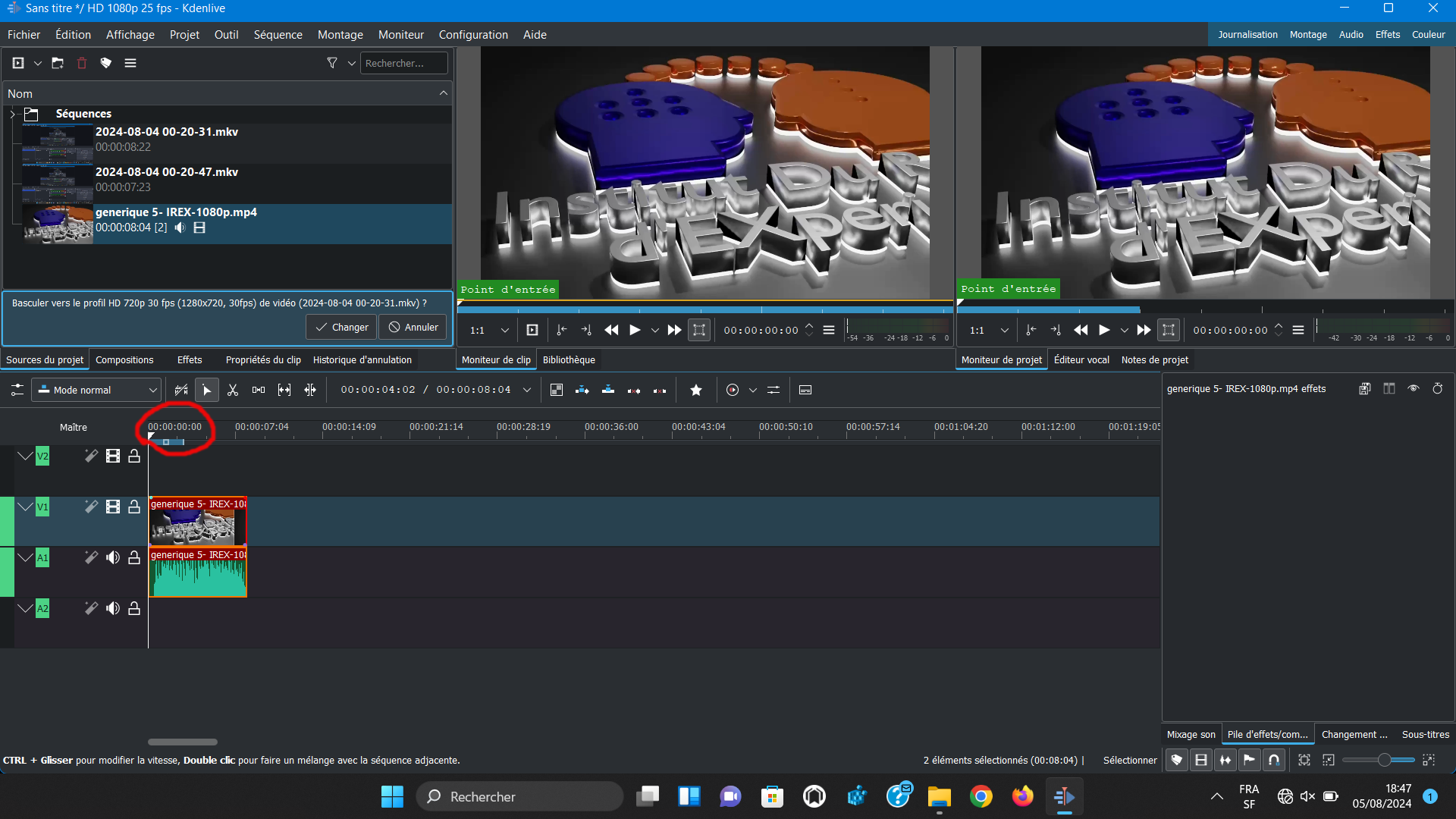Mute audio track A1

[x=113, y=557]
